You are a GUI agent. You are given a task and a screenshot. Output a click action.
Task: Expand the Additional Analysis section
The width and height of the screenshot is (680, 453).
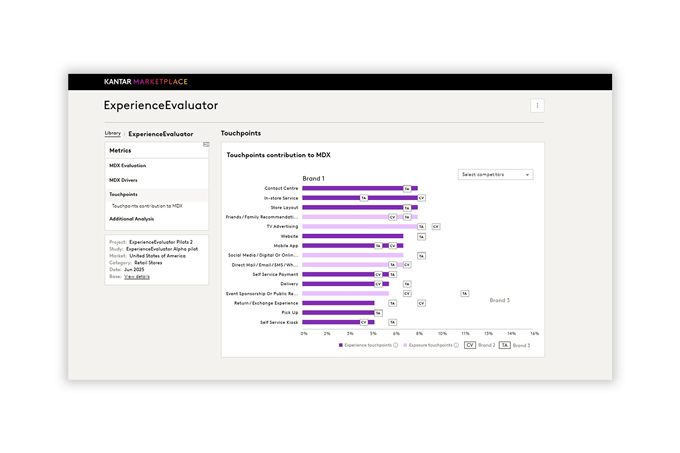132,218
